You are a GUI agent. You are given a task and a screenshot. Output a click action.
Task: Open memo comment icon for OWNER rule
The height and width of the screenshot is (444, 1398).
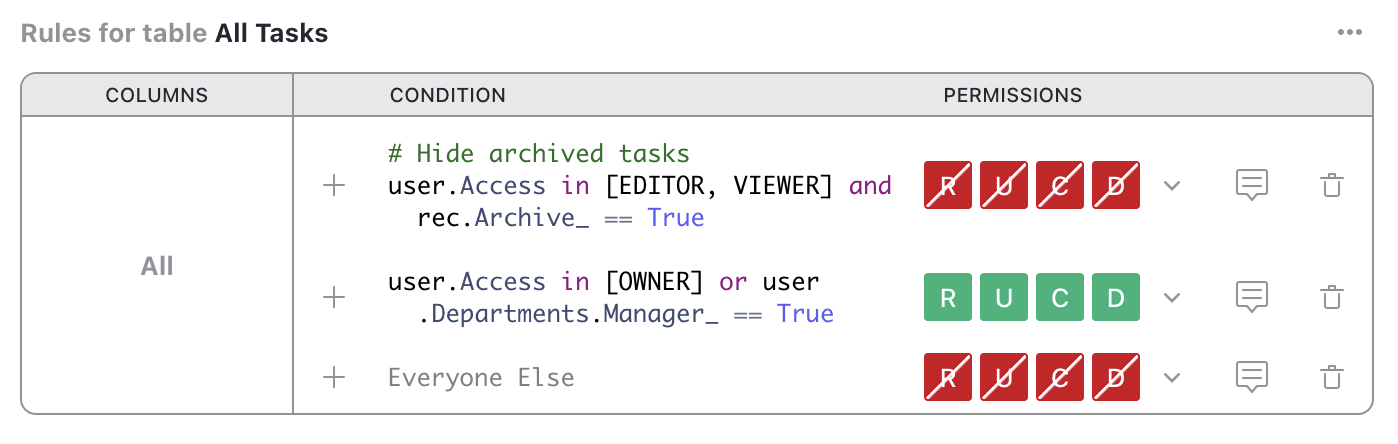pos(1252,297)
